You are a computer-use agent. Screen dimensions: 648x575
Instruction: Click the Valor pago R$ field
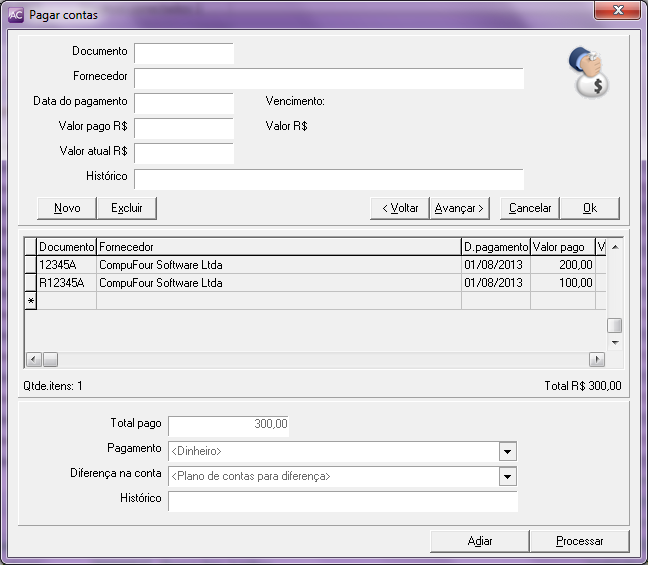[184, 129]
